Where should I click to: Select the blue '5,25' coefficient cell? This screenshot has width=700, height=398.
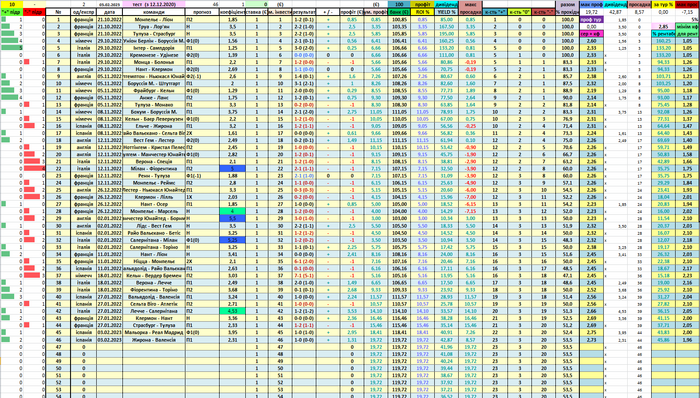(x=233, y=240)
